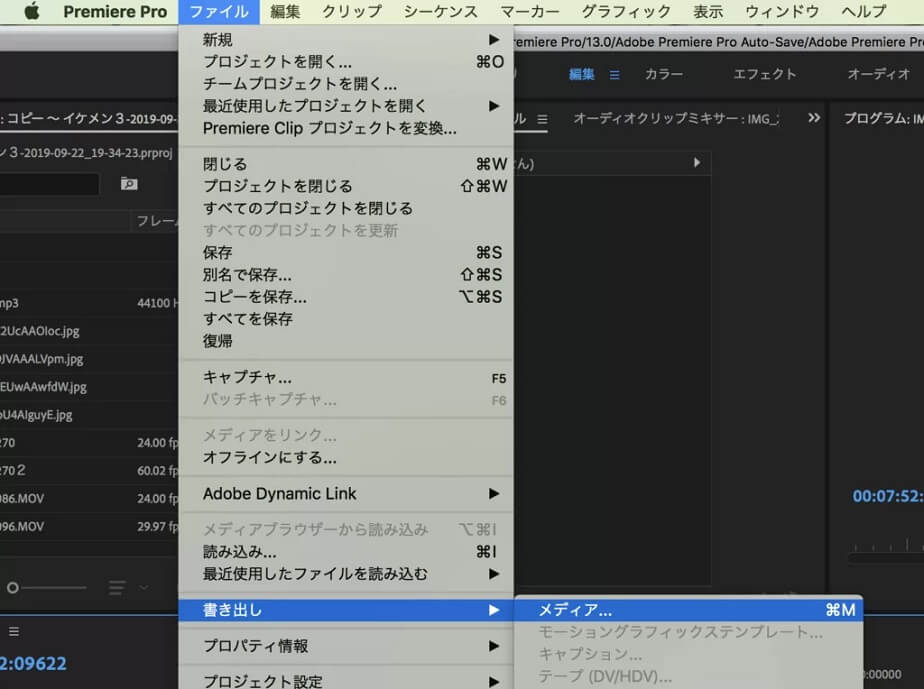The image size is (924, 689).
Task: Open the timeline panel hamburger menu
Action: click(x=14, y=631)
